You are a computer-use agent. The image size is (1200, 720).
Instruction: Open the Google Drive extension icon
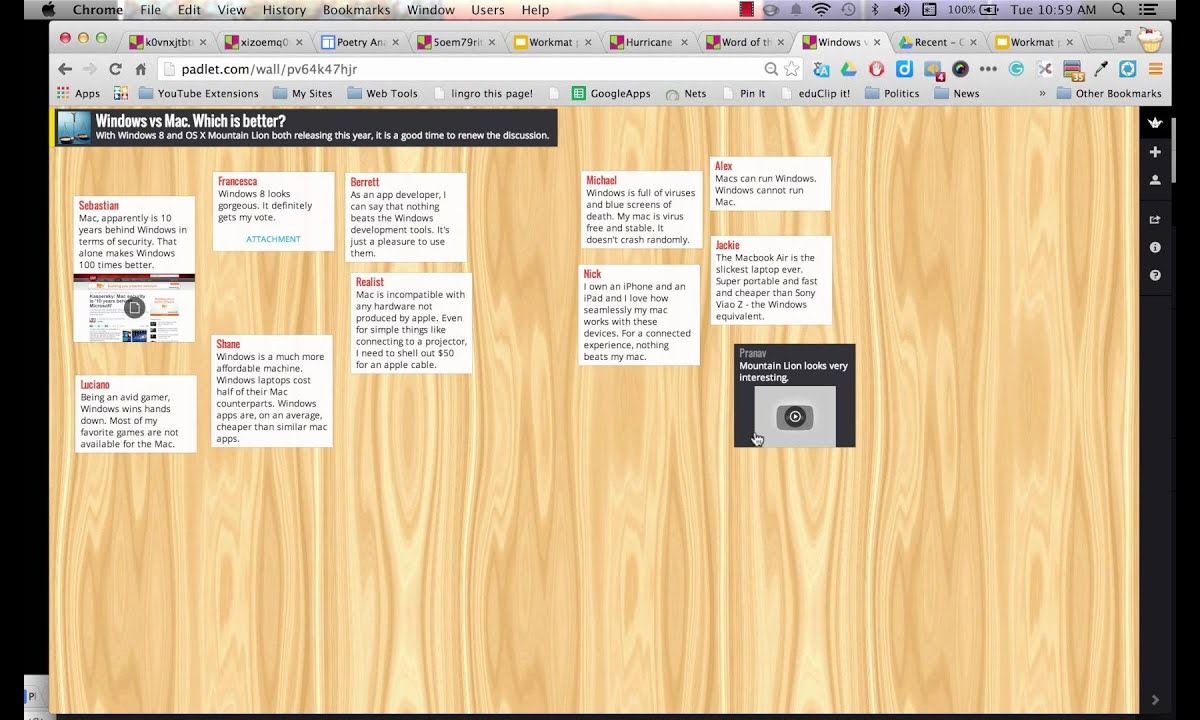click(x=848, y=69)
